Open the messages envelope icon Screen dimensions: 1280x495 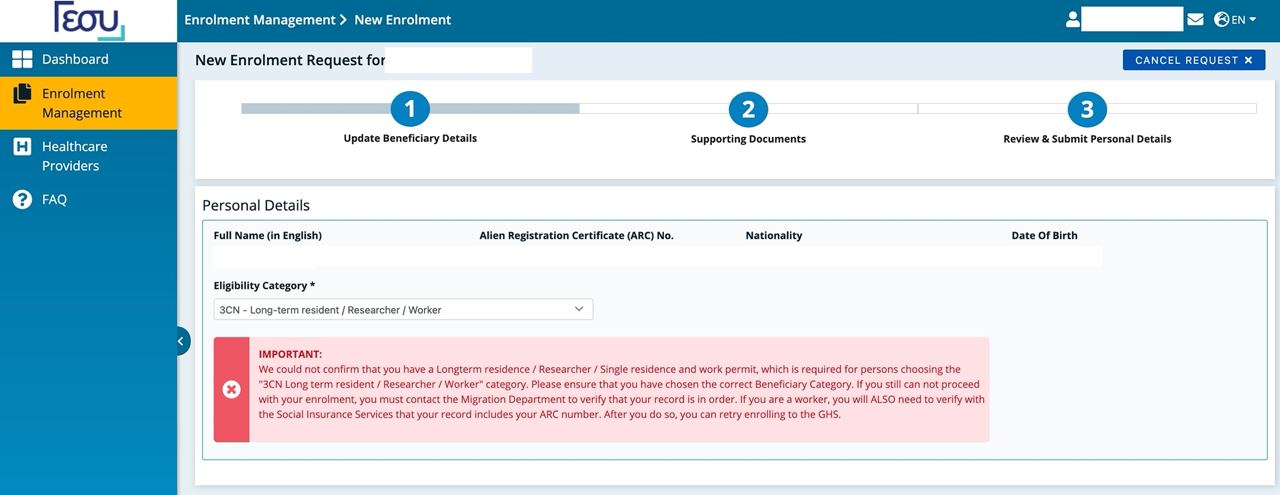pyautogui.click(x=1195, y=19)
